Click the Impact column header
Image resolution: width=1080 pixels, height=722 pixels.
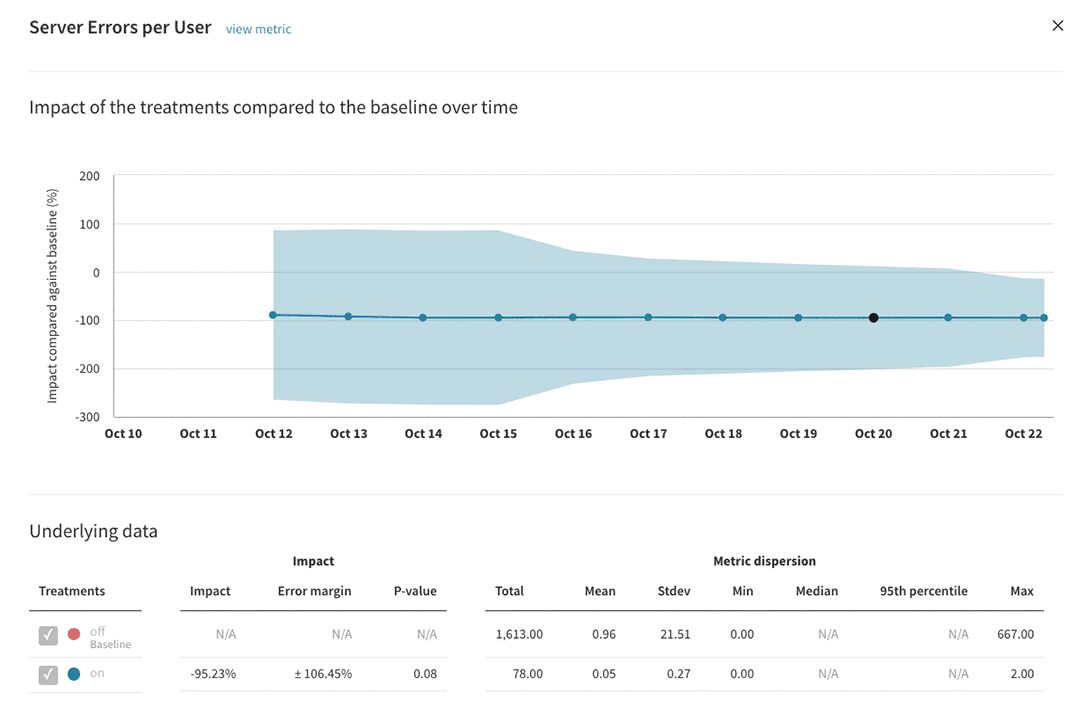click(210, 591)
